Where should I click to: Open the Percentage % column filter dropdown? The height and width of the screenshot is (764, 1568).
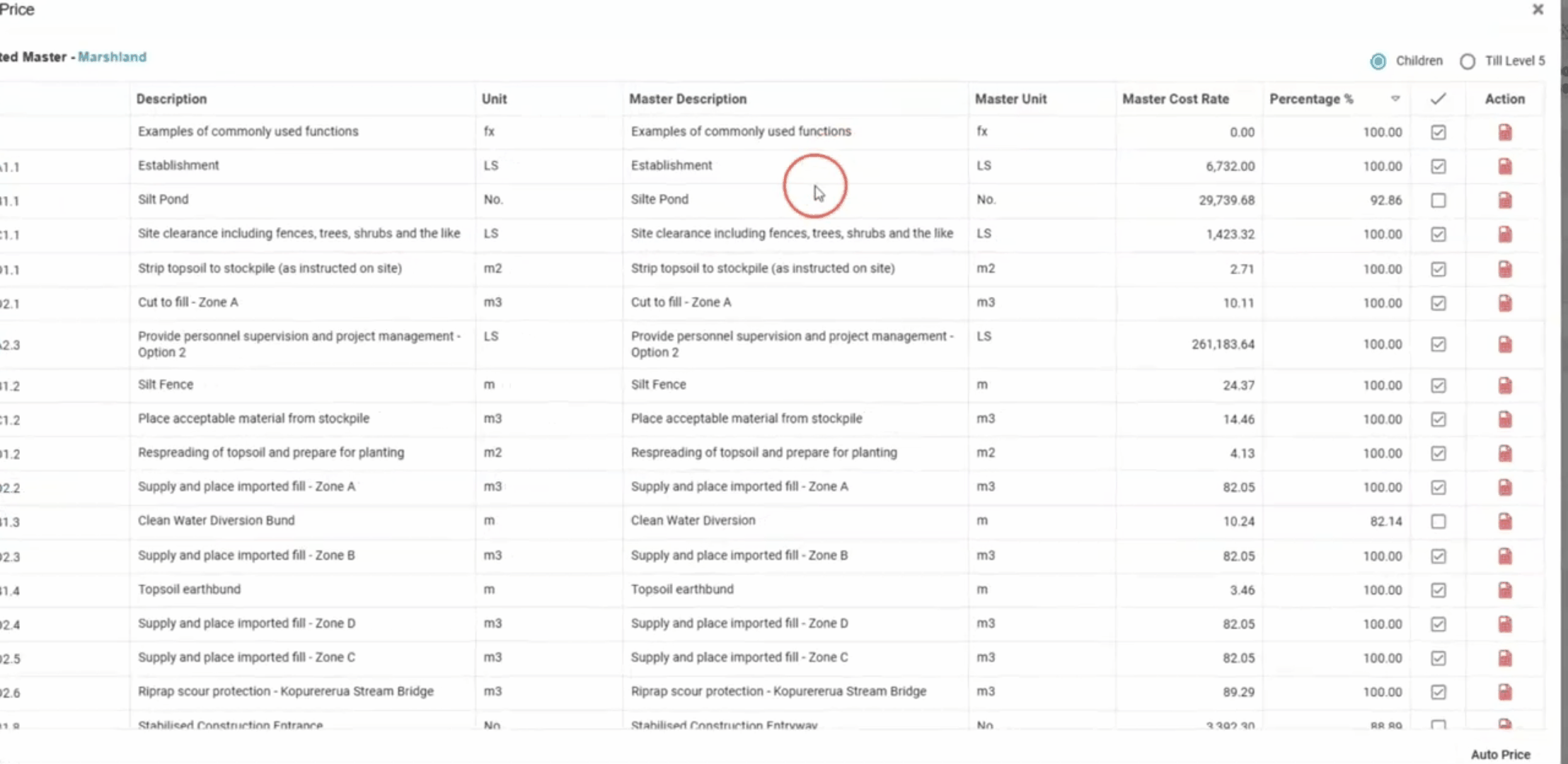1395,99
